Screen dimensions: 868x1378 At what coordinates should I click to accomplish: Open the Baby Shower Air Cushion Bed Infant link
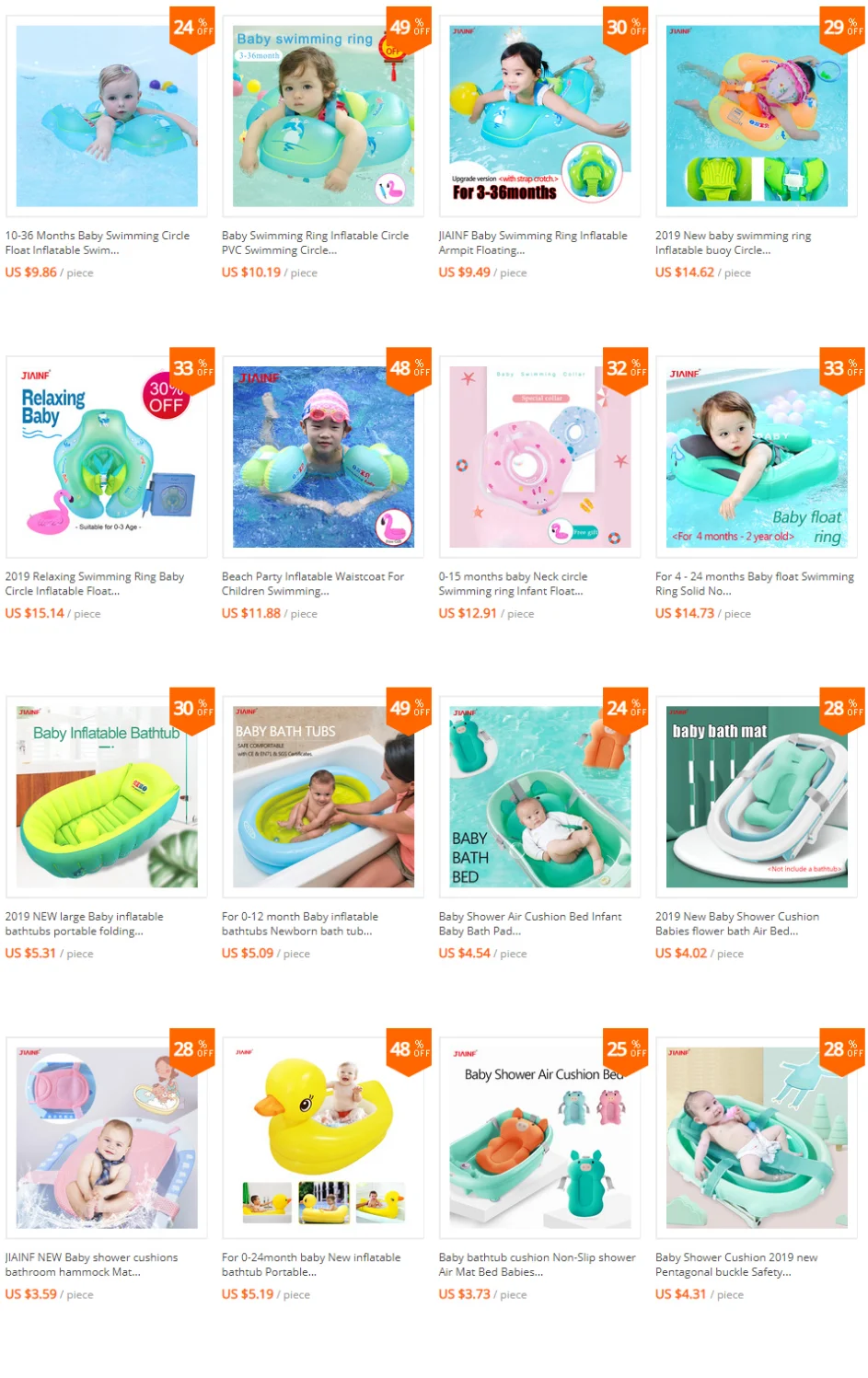[x=530, y=923]
